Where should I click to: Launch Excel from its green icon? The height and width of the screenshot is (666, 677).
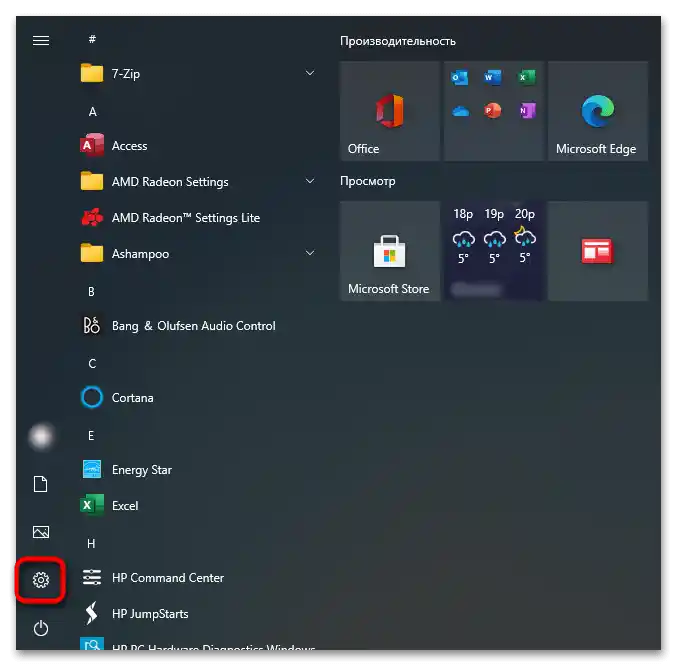tap(92, 505)
